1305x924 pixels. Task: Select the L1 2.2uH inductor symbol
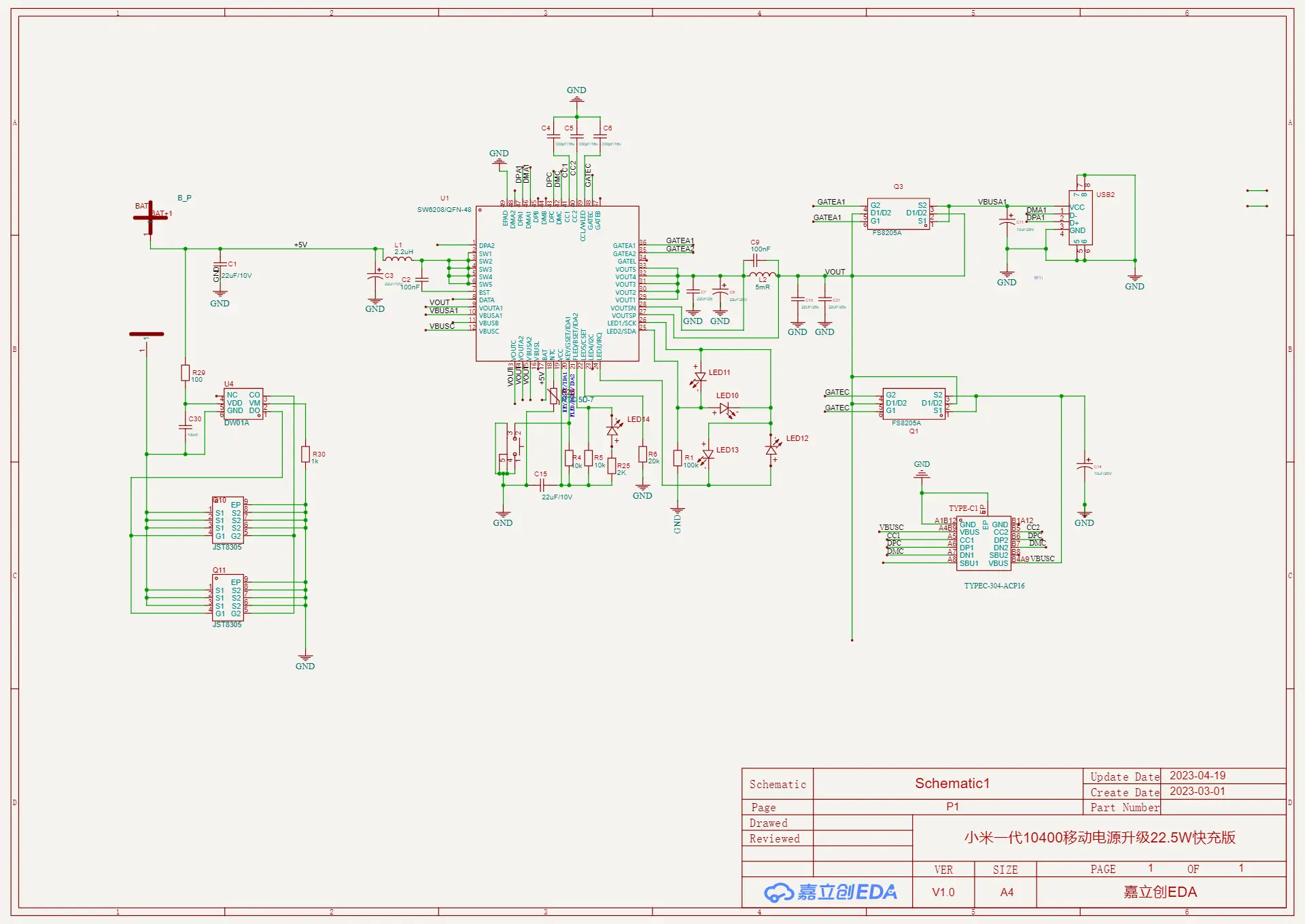click(x=398, y=259)
